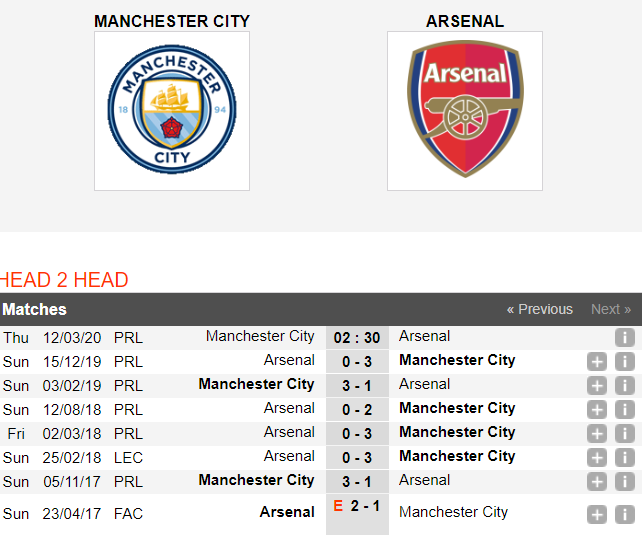
Task: Expand details for 15/12/19 Arsenal match
Action: point(597,362)
